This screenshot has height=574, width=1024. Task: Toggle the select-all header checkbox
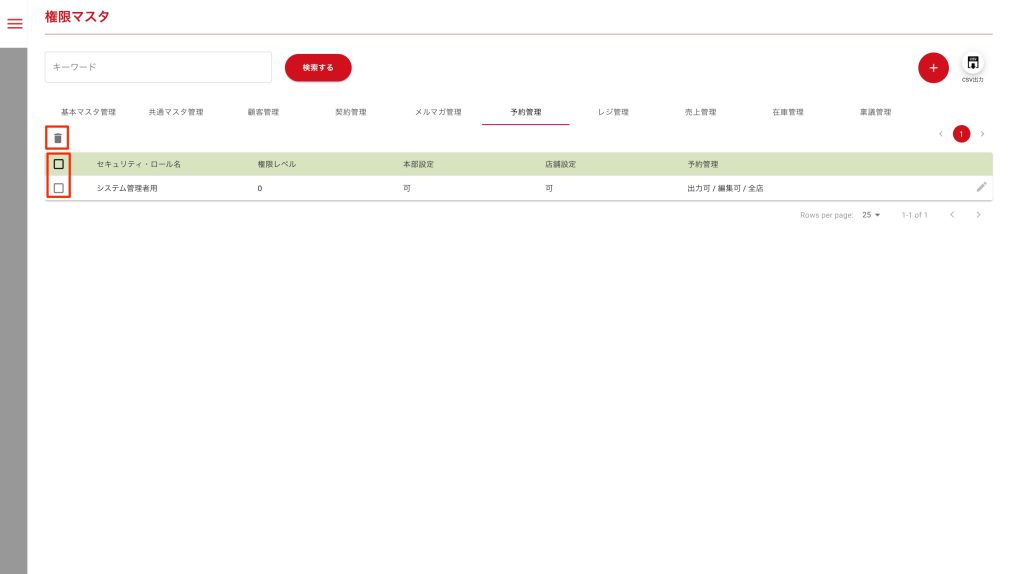tap(59, 164)
